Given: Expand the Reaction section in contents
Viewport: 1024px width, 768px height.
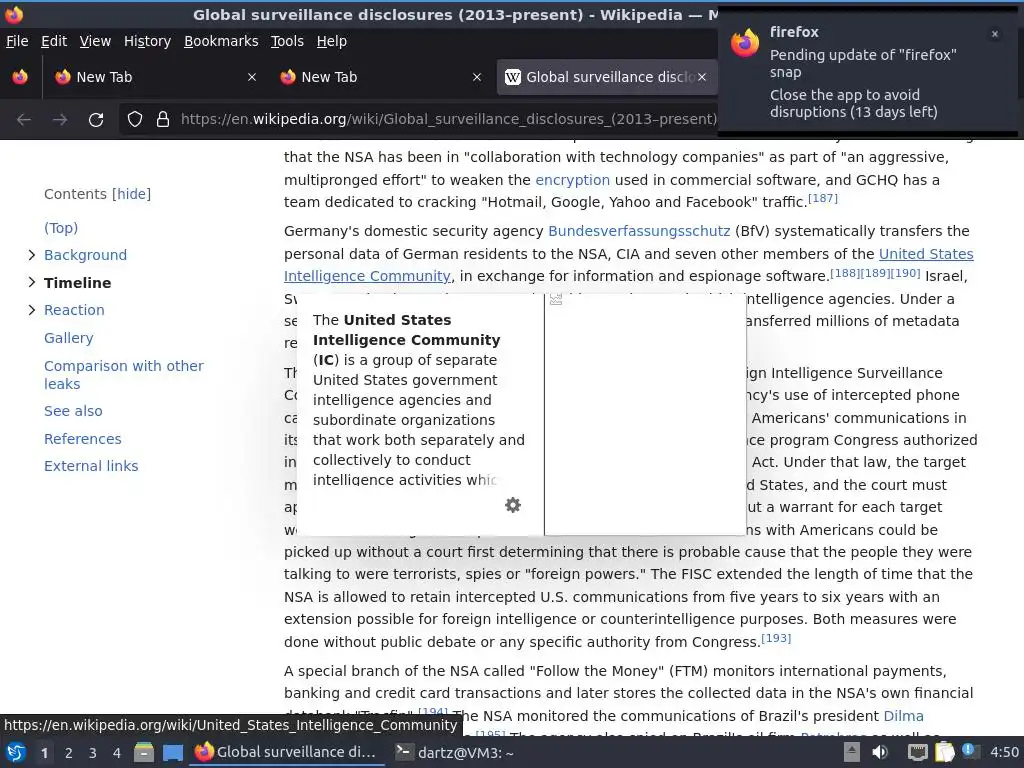Looking at the screenshot, I should coord(31,310).
